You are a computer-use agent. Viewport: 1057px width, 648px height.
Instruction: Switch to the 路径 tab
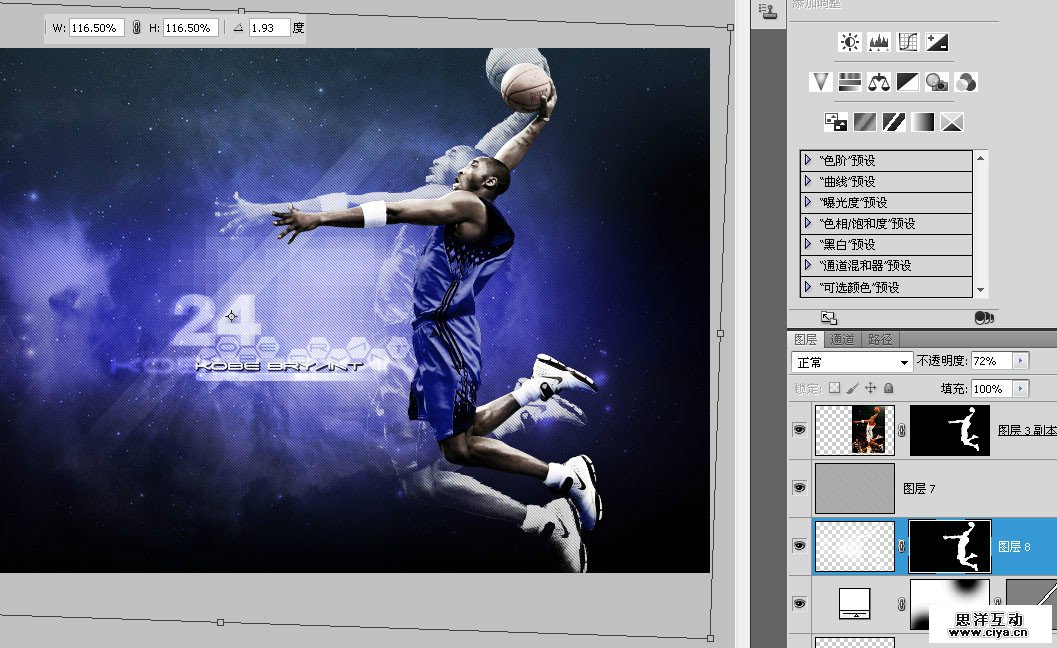879,338
